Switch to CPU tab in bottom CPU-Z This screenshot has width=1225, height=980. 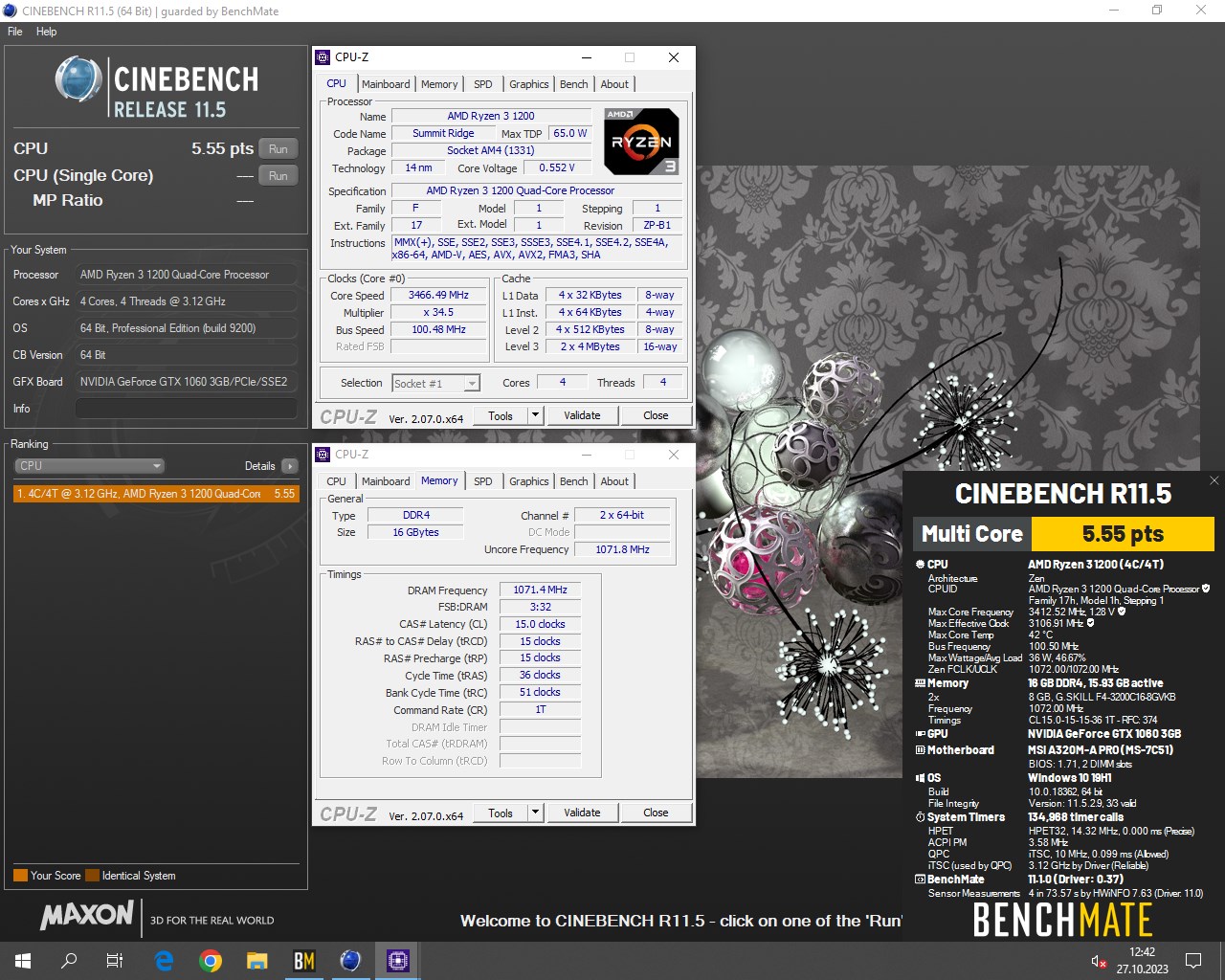coord(337,481)
